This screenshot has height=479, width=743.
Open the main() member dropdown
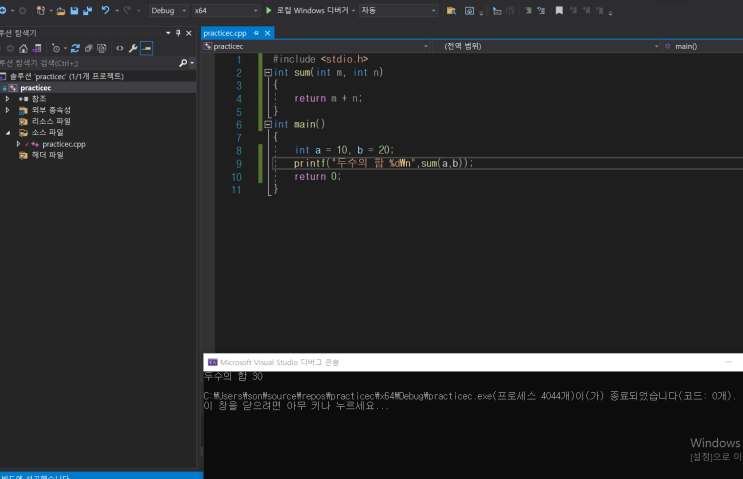click(x=702, y=46)
